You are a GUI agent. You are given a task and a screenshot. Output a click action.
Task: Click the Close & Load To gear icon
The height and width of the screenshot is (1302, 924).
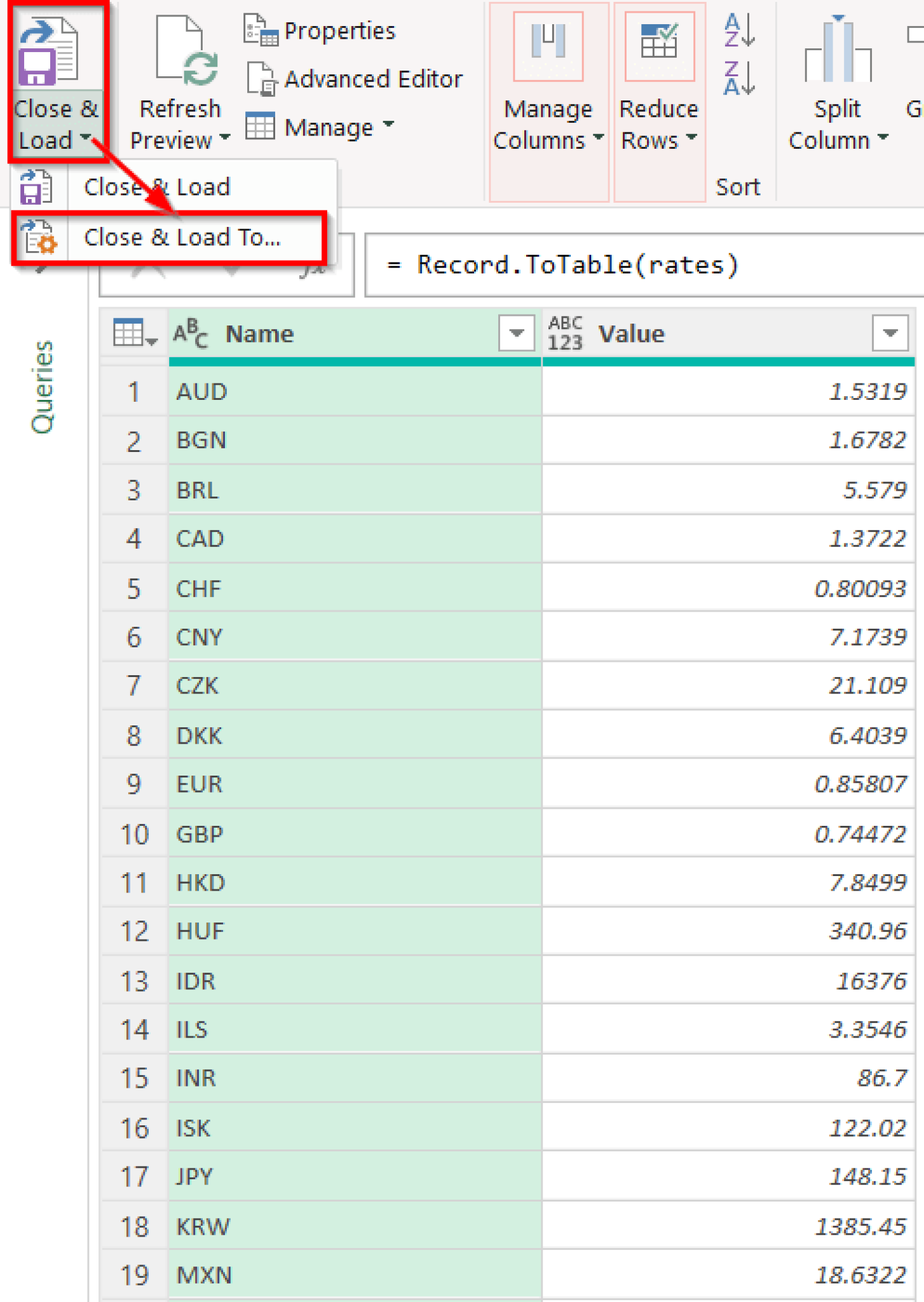(x=38, y=238)
